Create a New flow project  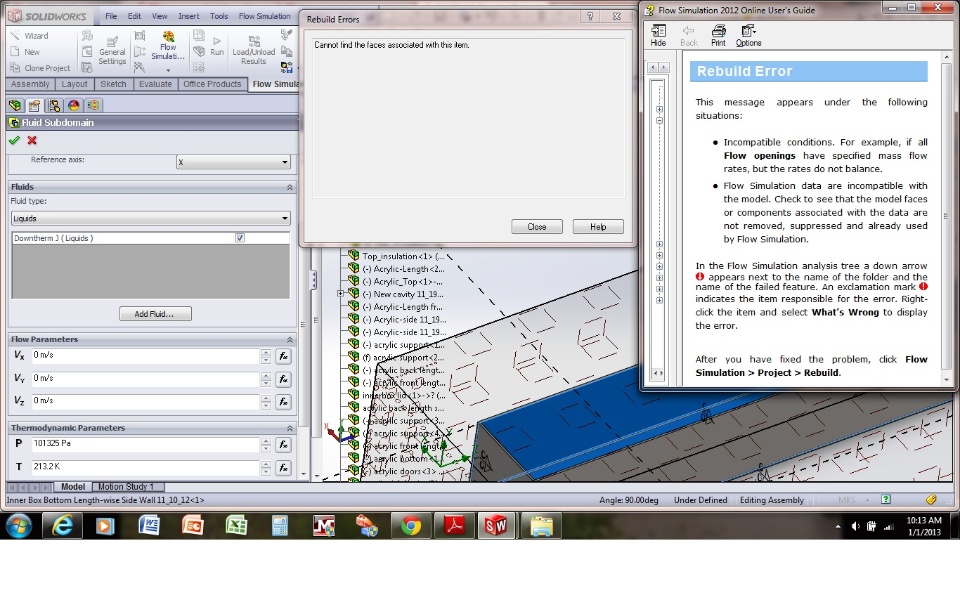(x=26, y=52)
